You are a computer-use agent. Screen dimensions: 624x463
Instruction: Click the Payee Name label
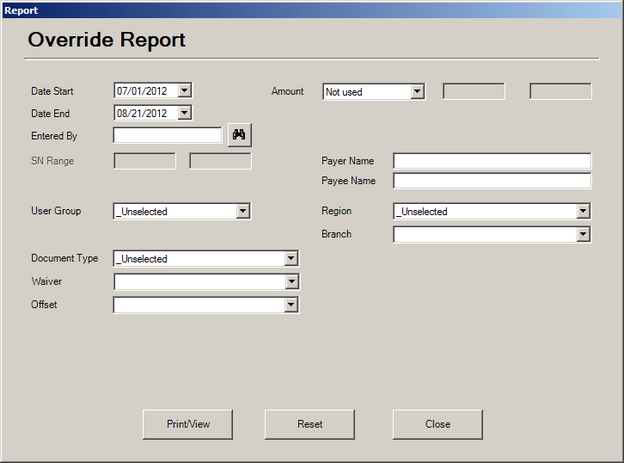tap(348, 181)
